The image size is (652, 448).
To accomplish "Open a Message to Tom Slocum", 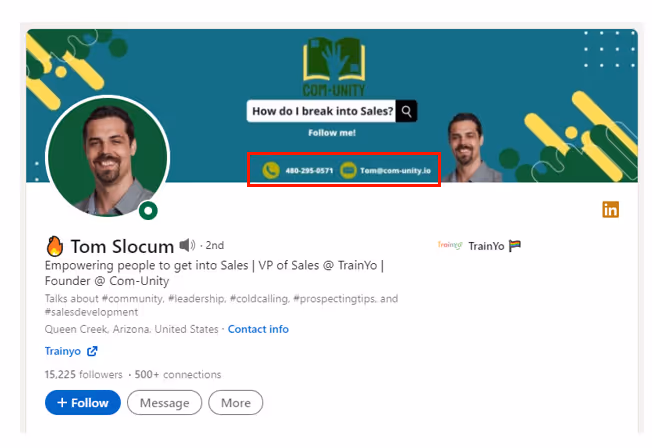I will 165,403.
